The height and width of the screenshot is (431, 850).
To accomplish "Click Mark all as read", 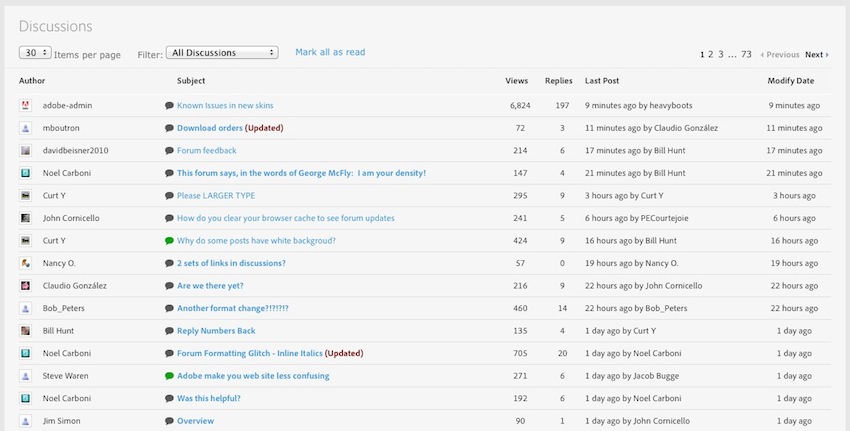I will pos(330,52).
